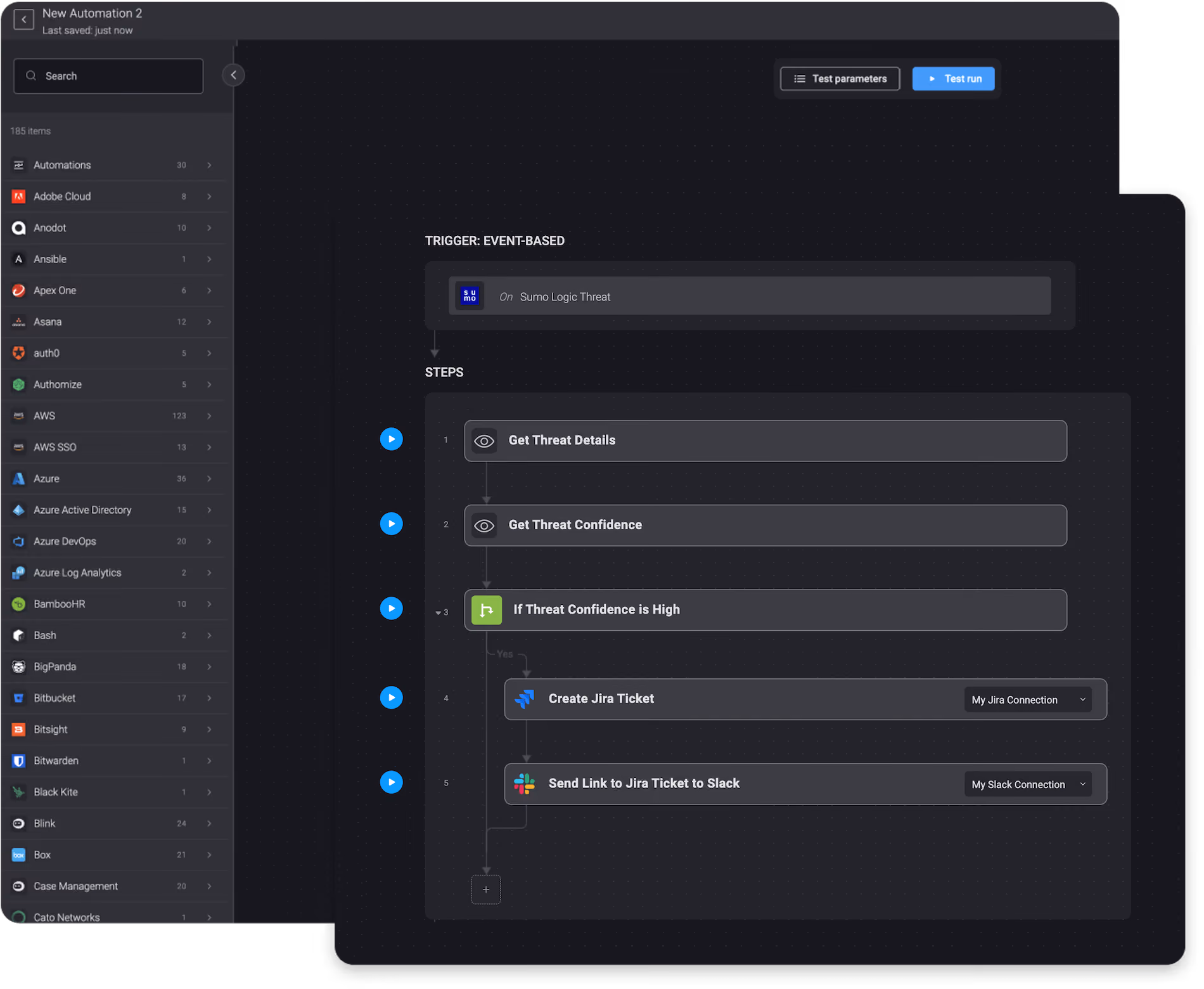Viewport: 1204px width, 989px height.
Task: Start a Test run
Action: click(x=953, y=79)
